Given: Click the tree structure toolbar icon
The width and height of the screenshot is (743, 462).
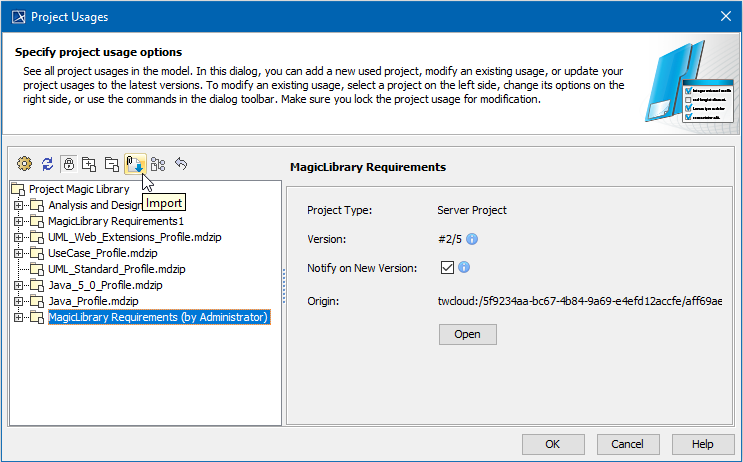Looking at the screenshot, I should click(x=158, y=164).
